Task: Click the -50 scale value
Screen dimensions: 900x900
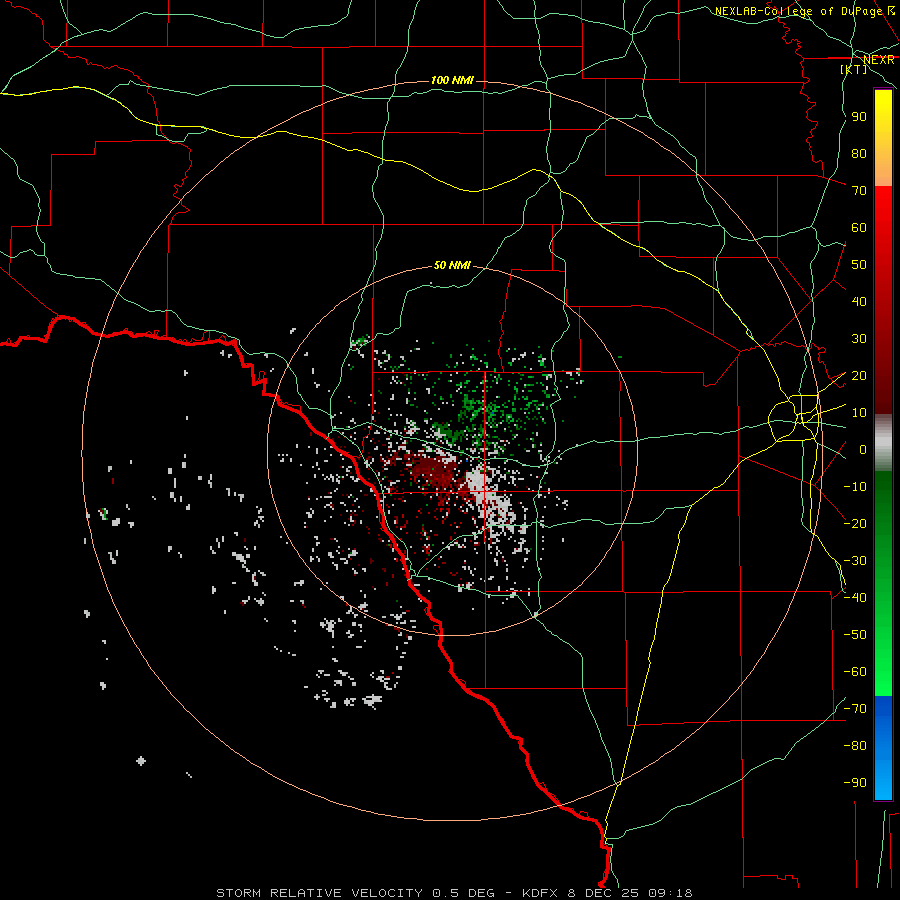Action: pos(855,635)
